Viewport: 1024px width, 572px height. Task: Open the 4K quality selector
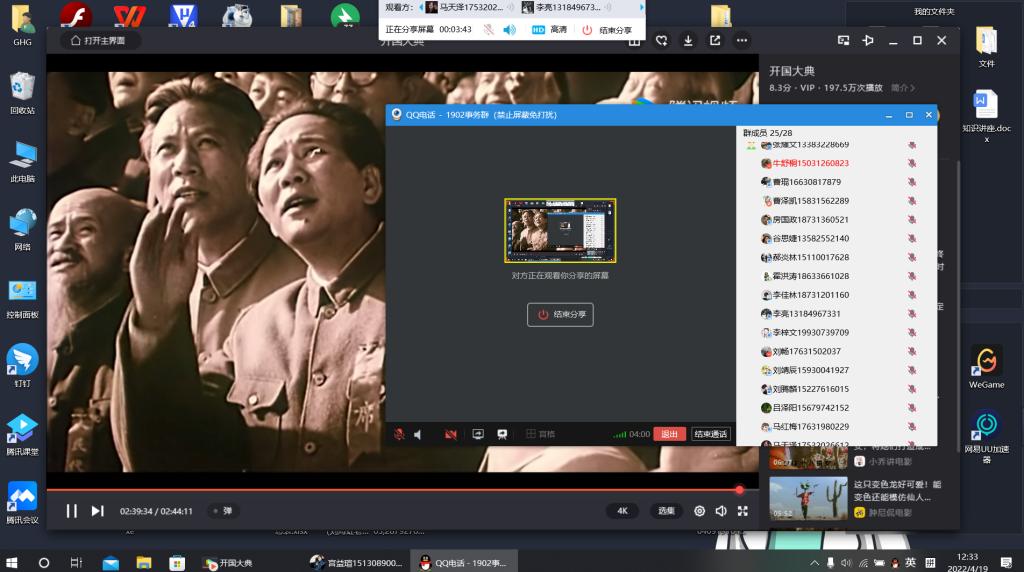622,511
